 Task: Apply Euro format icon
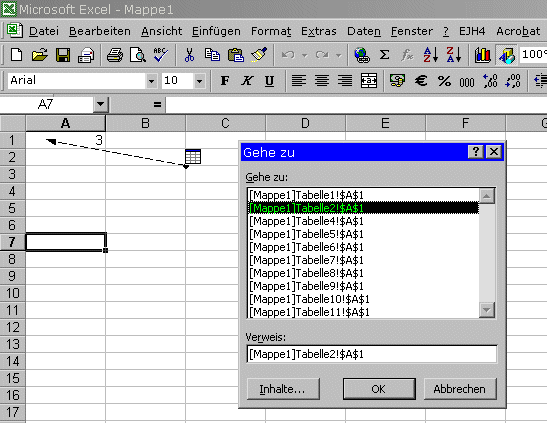(x=421, y=81)
